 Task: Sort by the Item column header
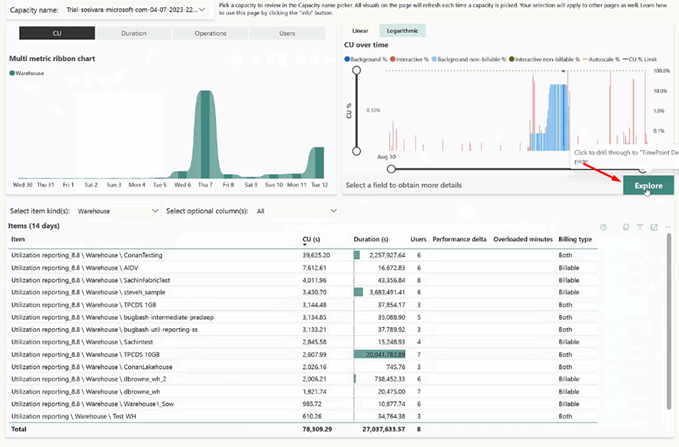pos(18,239)
